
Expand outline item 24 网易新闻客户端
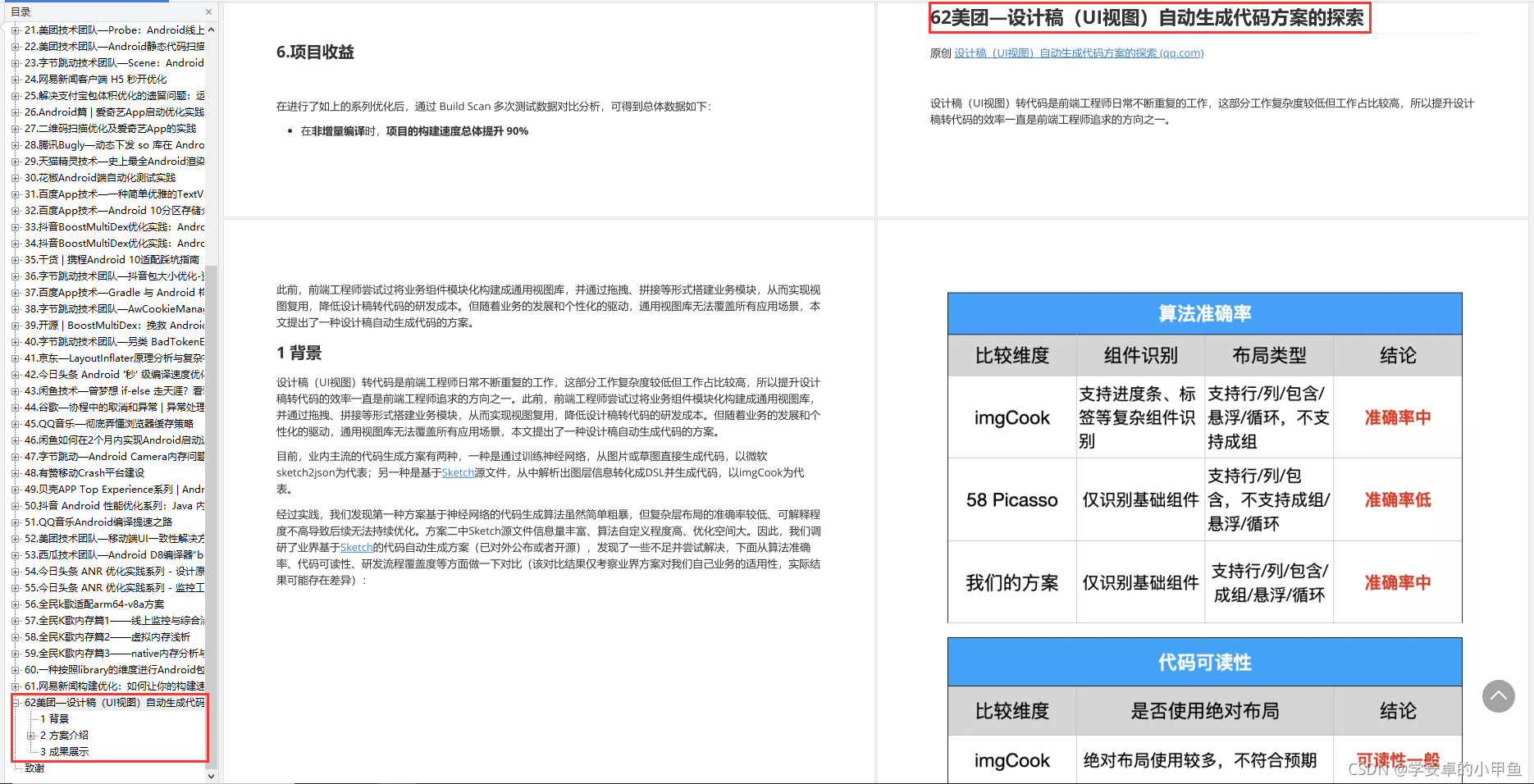(x=15, y=80)
